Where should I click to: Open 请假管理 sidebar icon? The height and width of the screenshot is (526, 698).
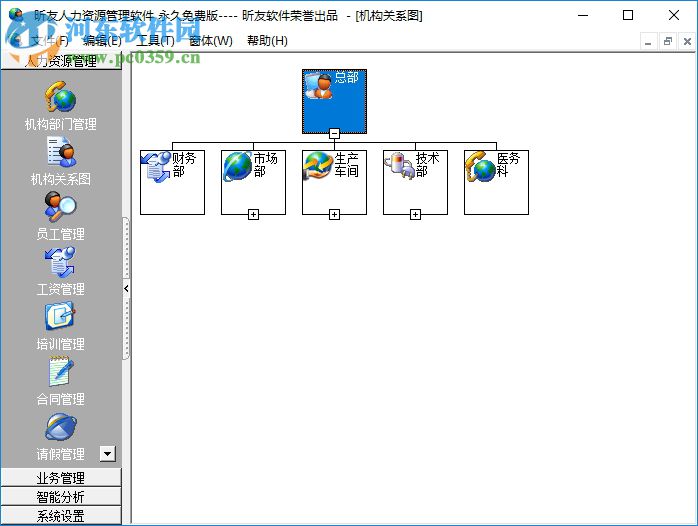(61, 427)
